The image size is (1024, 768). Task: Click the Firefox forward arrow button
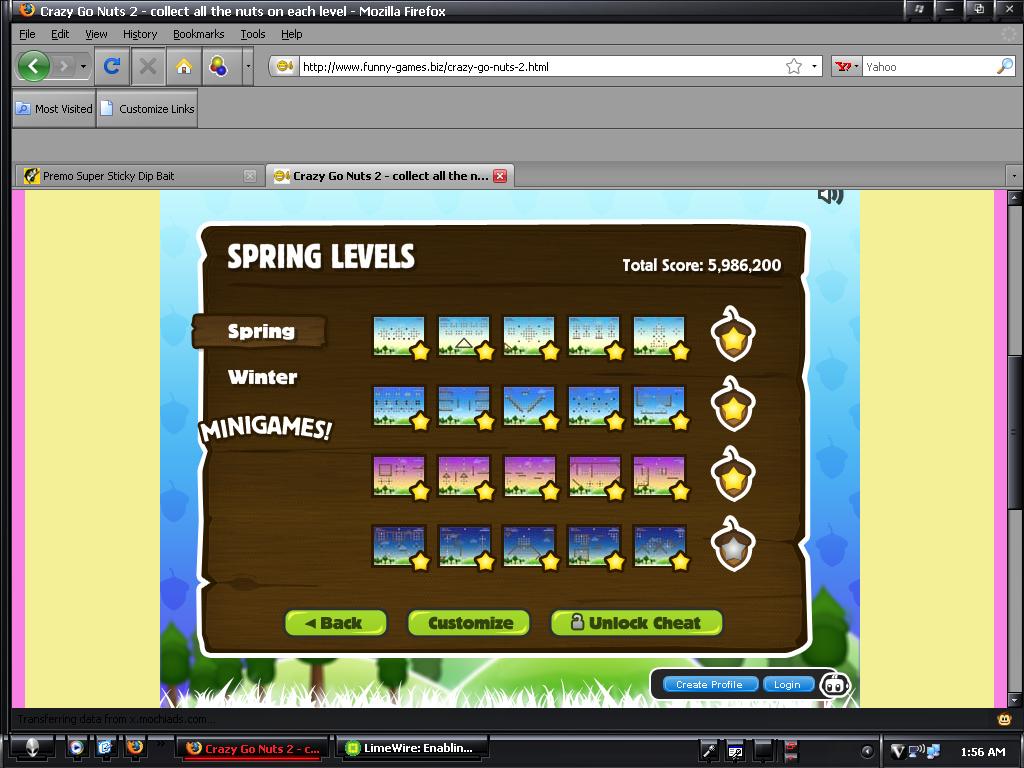pos(64,66)
